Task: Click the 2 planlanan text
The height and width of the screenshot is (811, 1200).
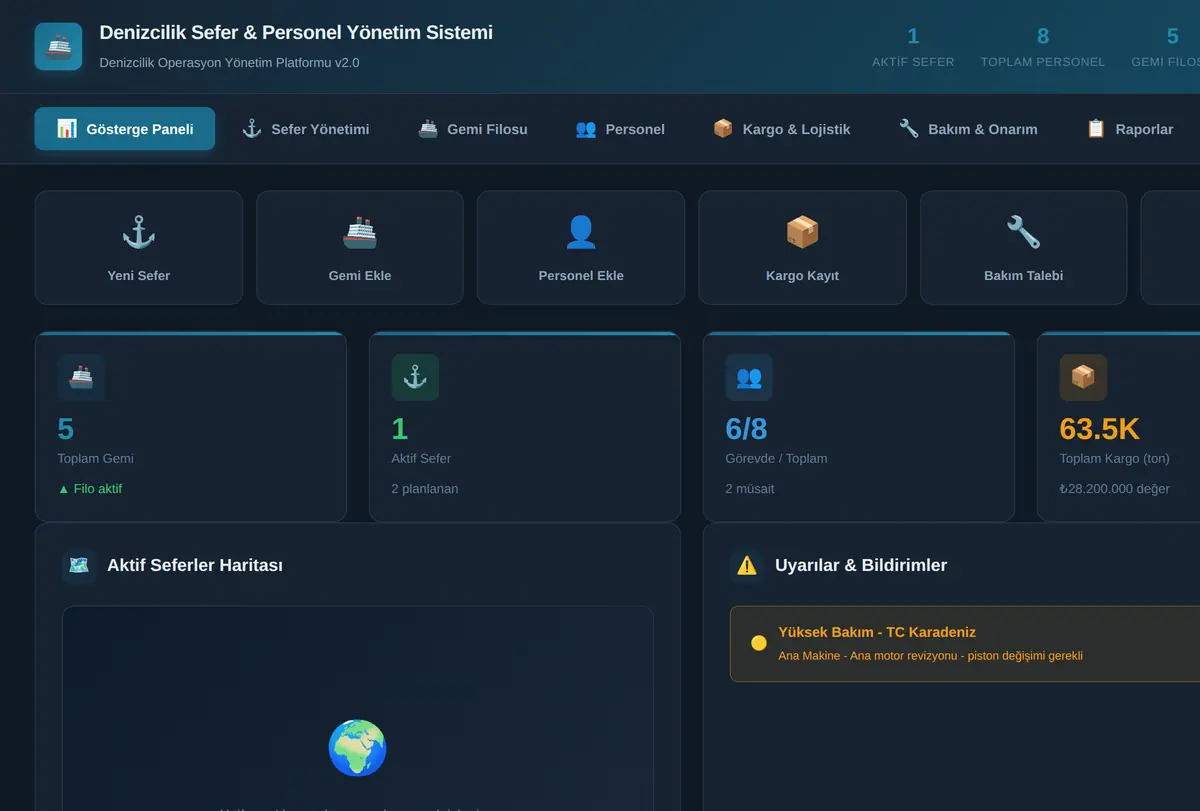Action: (425, 489)
